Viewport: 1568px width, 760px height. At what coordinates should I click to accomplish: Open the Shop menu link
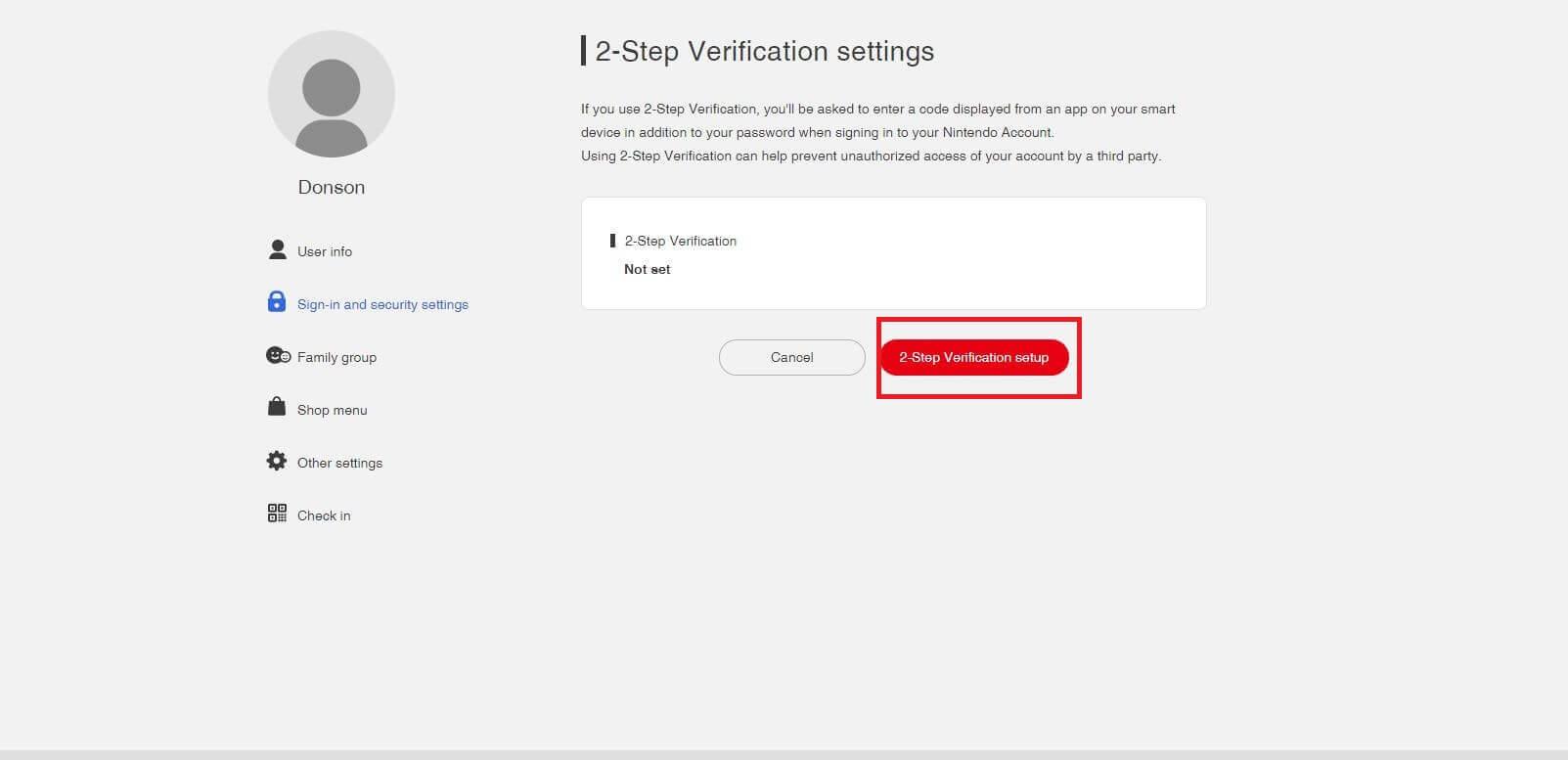click(x=333, y=410)
